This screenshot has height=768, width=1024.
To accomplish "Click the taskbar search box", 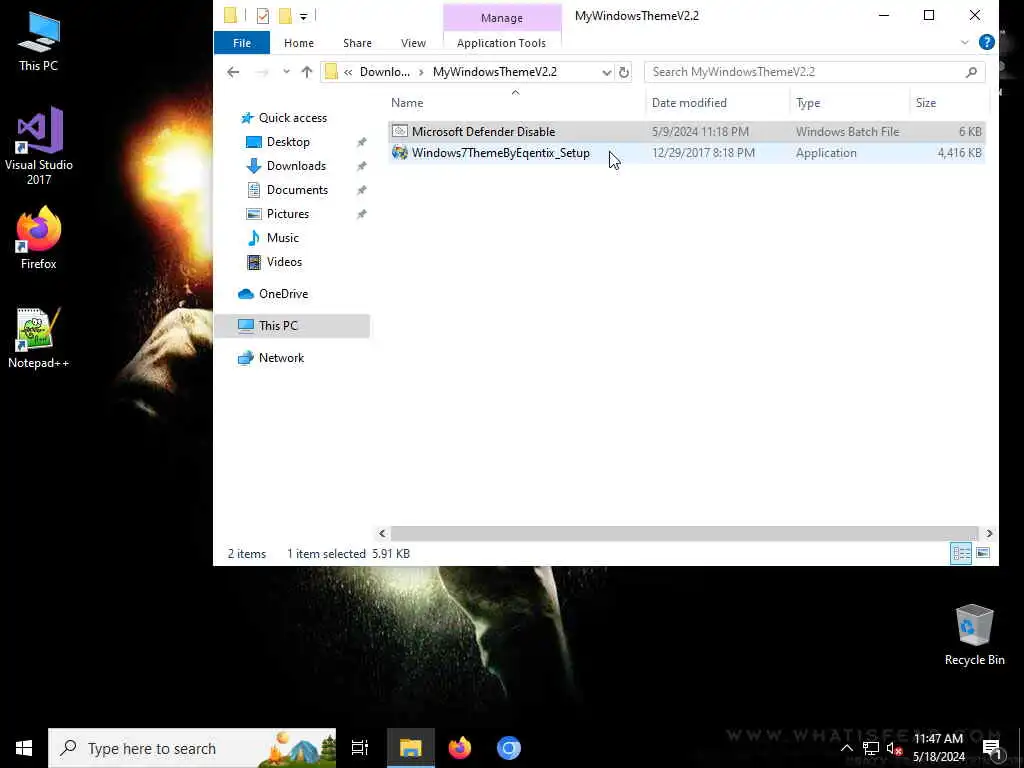I will point(192,748).
